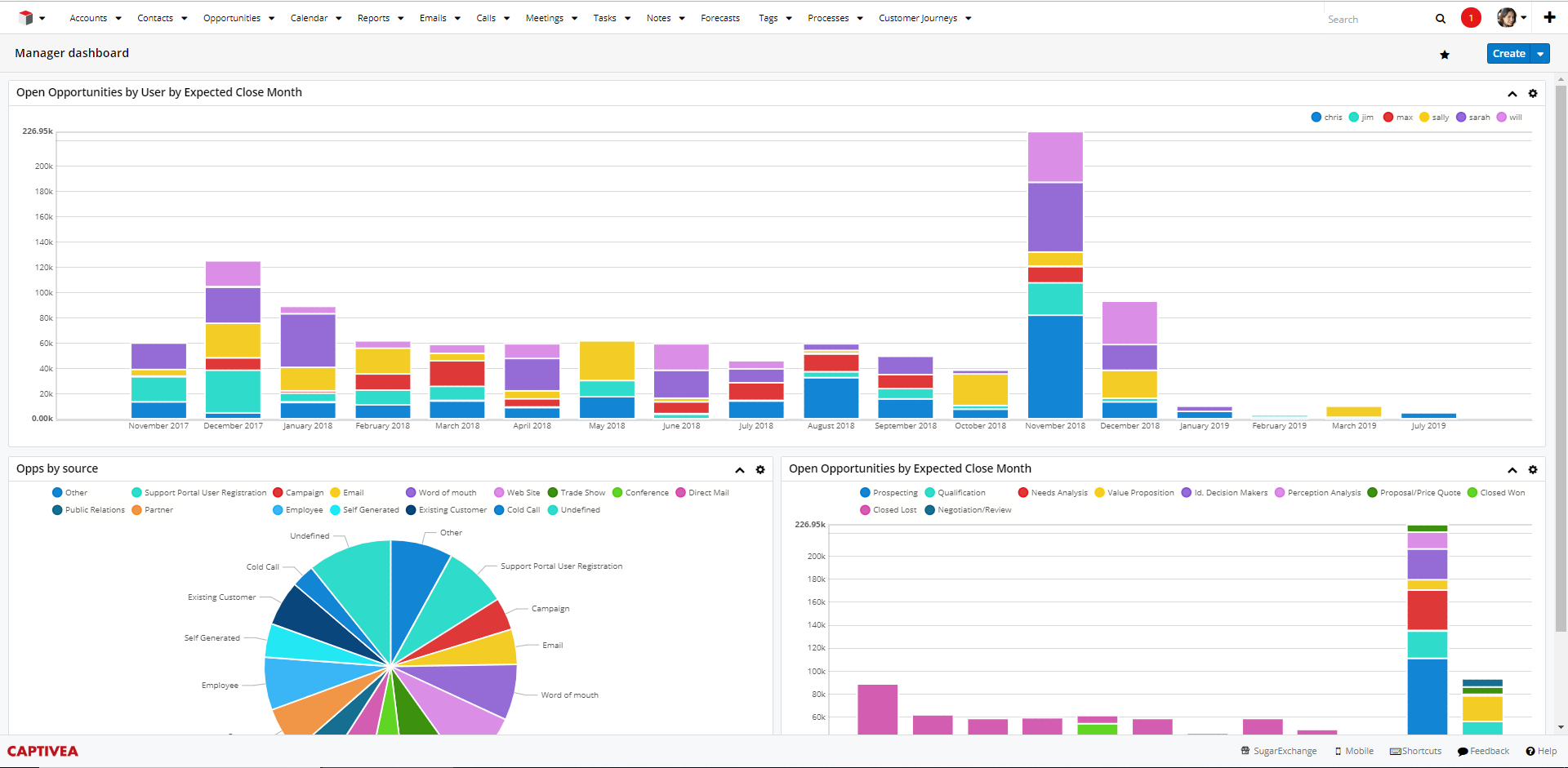
Task: Open user avatar profile menu
Action: point(1508,17)
